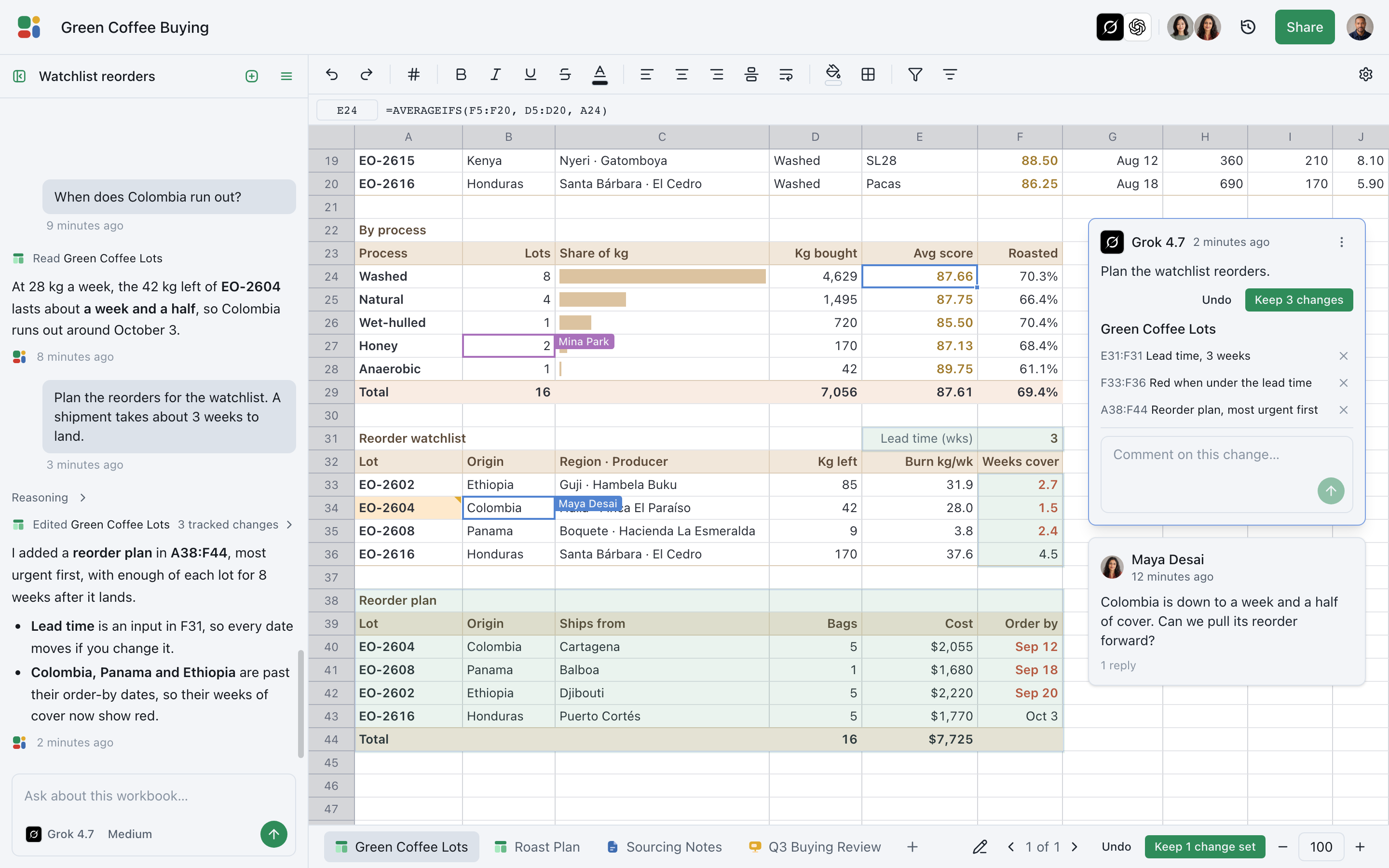Apply the filter funnel tool

915,75
